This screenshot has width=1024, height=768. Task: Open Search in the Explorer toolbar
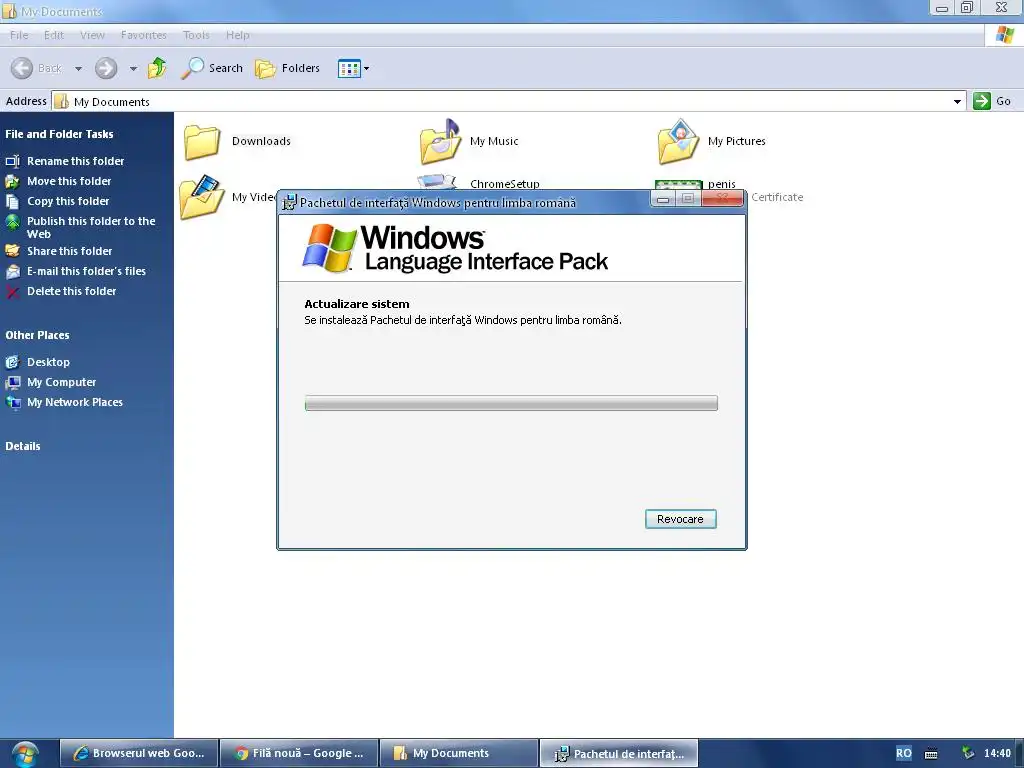(x=212, y=68)
